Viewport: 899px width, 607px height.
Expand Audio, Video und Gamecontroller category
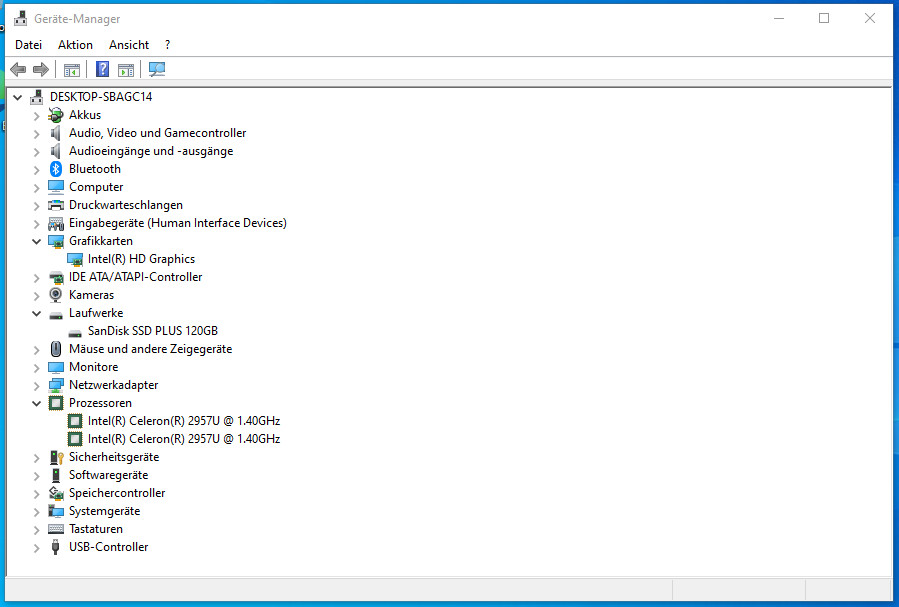click(x=37, y=134)
